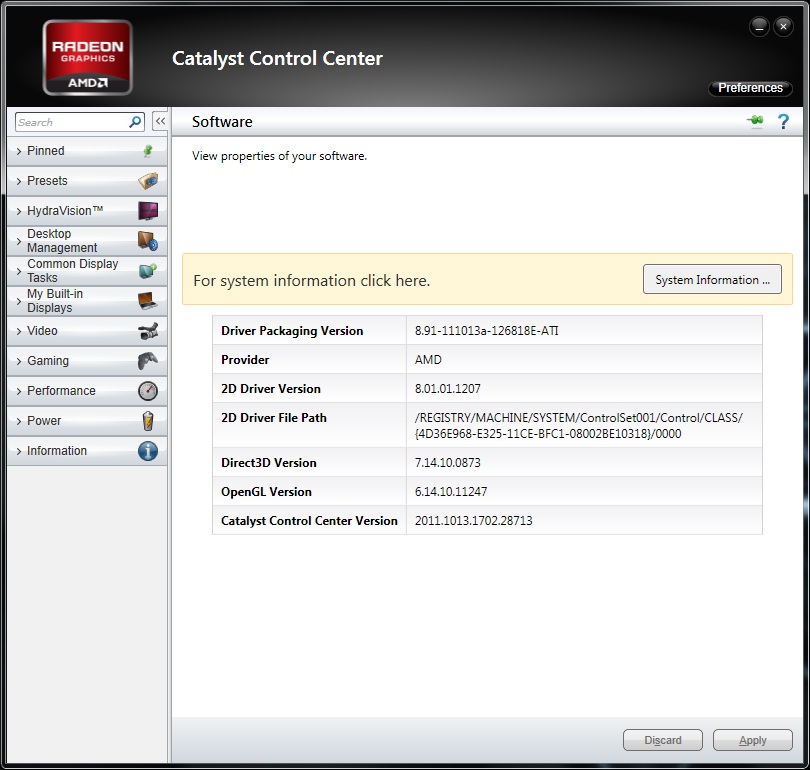Click the HydraVision monitor icon
Image resolution: width=810 pixels, height=770 pixels.
148,211
